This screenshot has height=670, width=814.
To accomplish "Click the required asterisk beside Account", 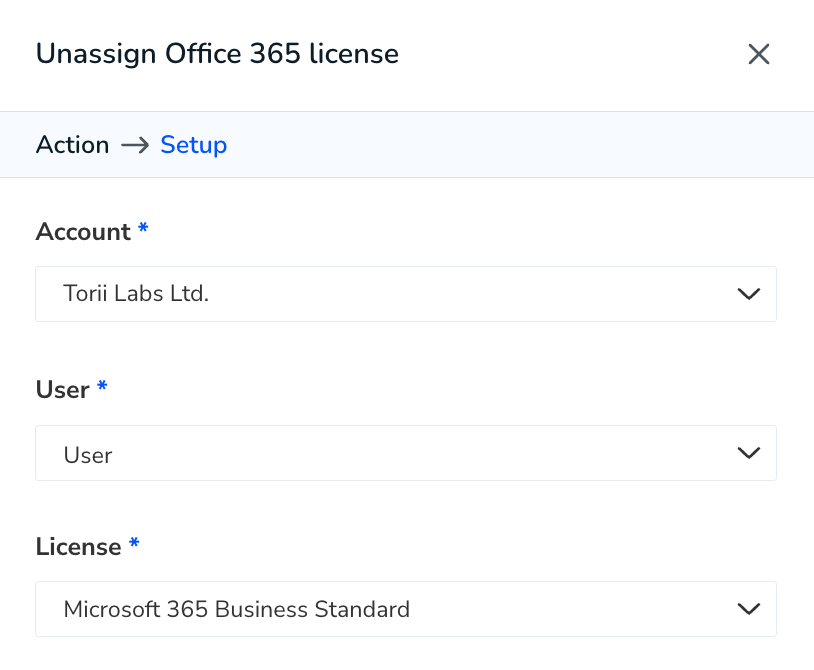I will point(143,228).
